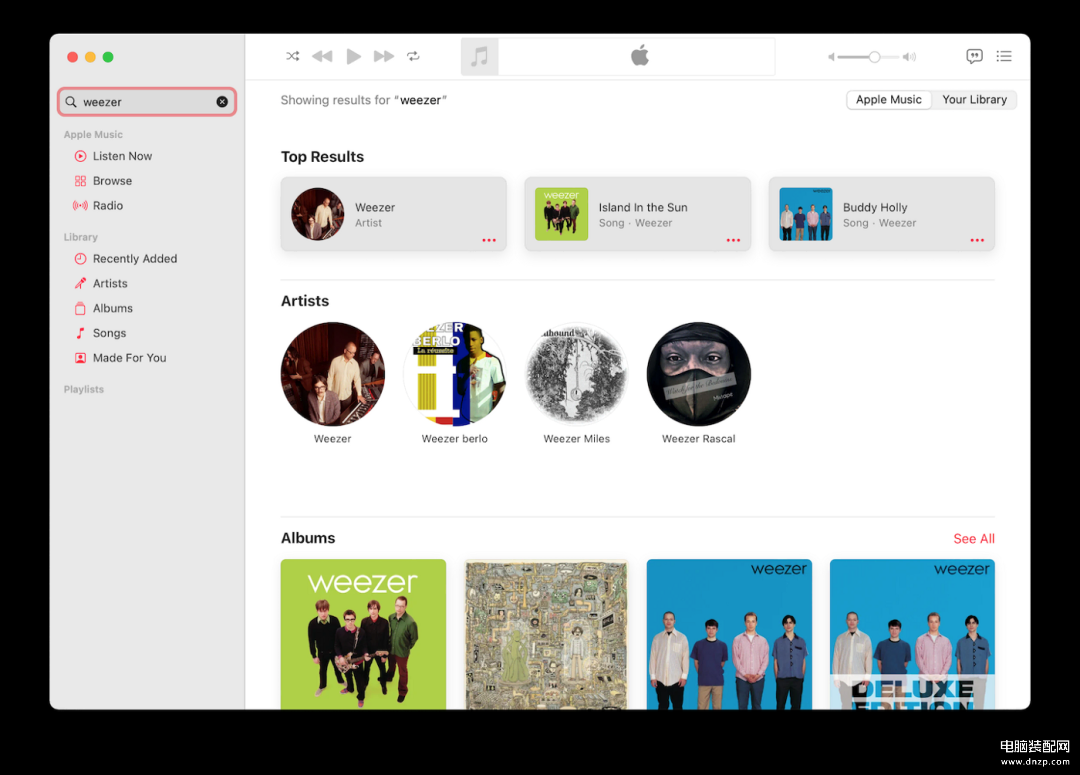Adjust the volume slider knob

tap(874, 57)
